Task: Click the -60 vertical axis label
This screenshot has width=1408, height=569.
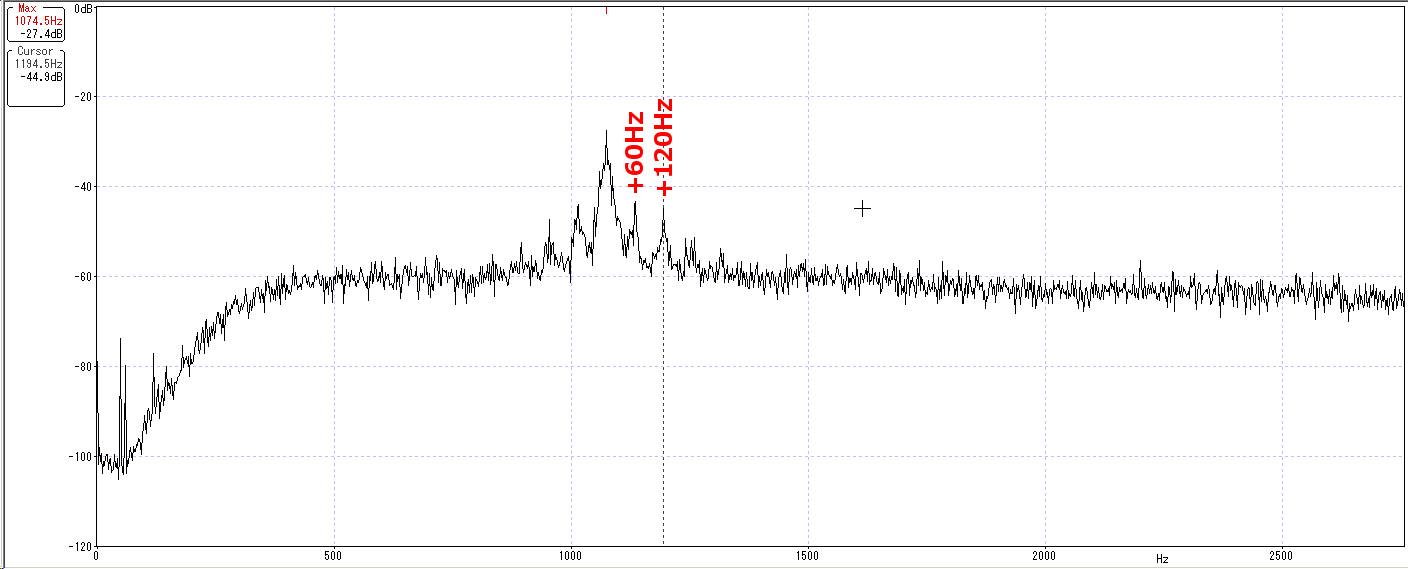Action: 81,277
